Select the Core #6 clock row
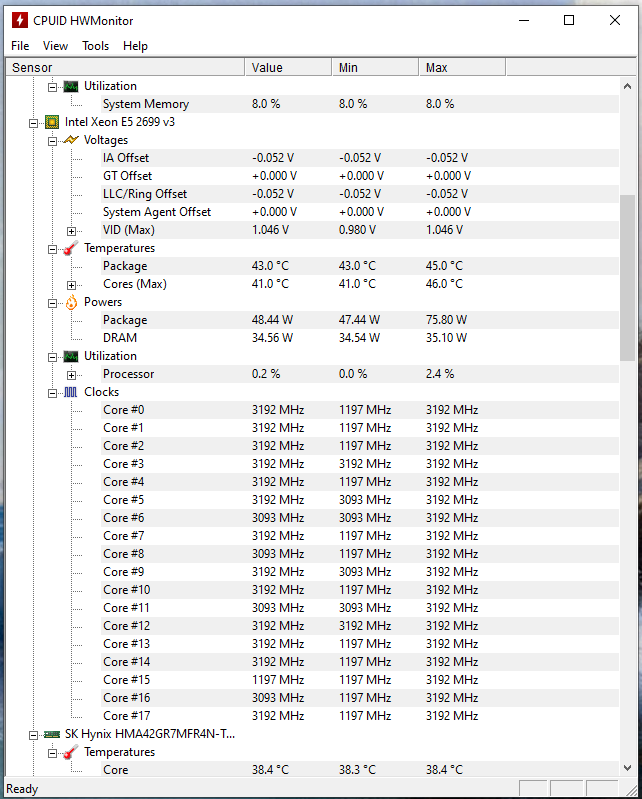642x799 pixels. [x=360, y=518]
